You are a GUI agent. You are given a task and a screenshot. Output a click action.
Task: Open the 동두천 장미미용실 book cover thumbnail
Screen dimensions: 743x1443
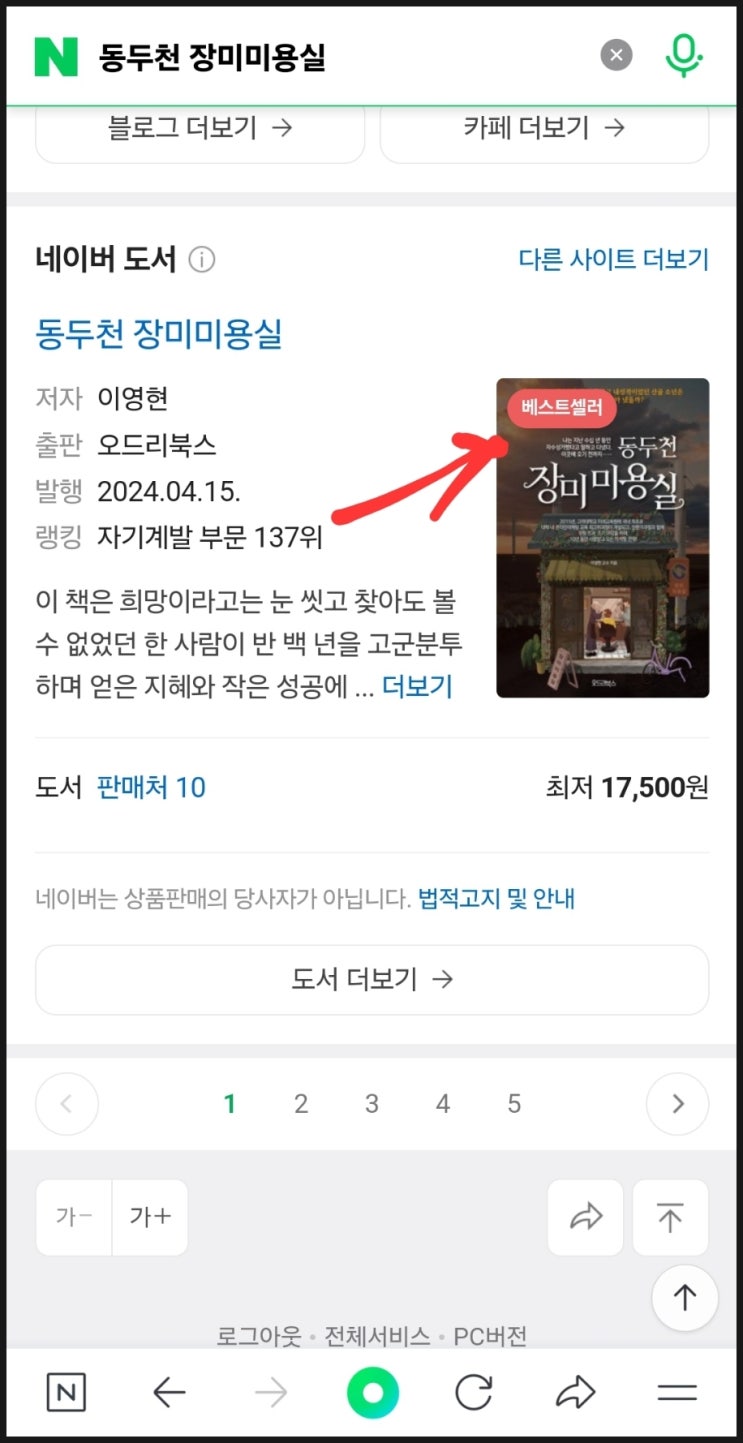coord(603,538)
